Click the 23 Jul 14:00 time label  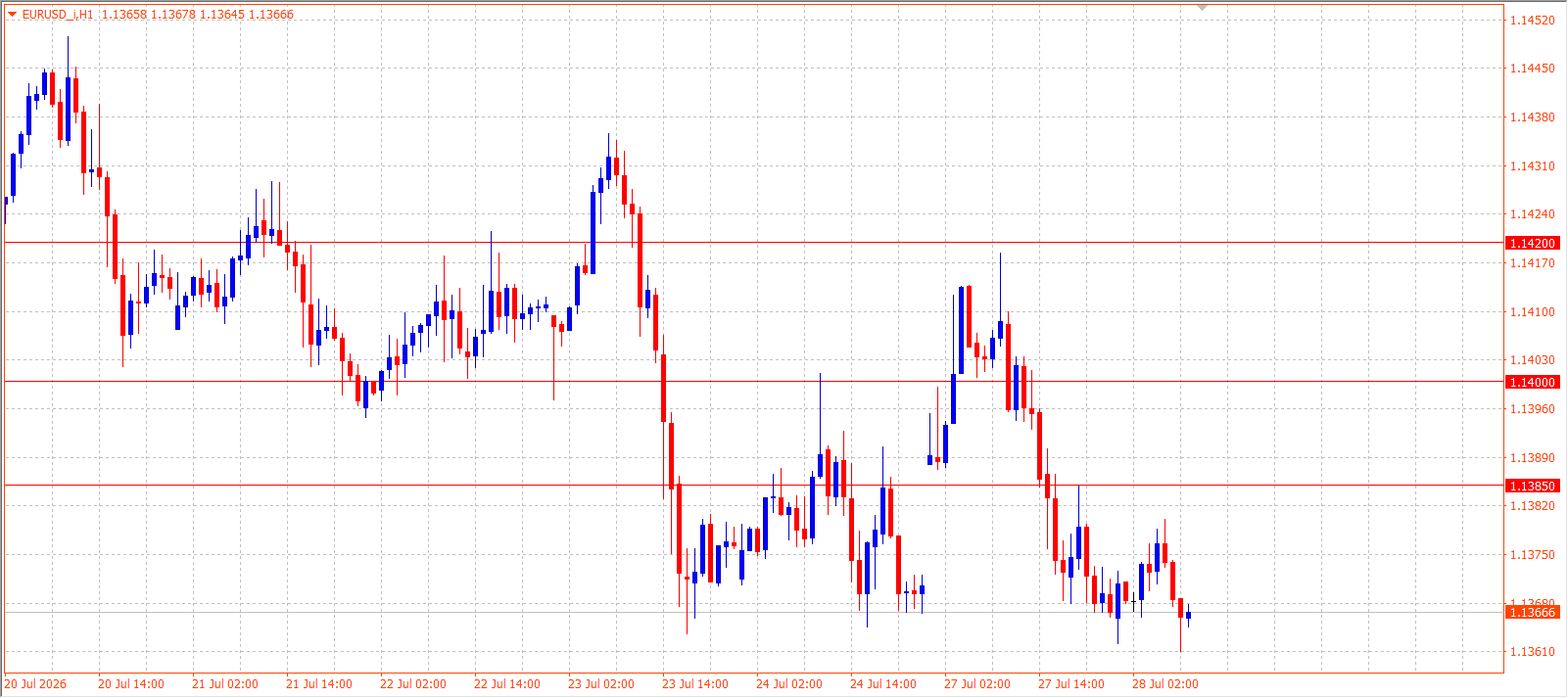click(695, 684)
